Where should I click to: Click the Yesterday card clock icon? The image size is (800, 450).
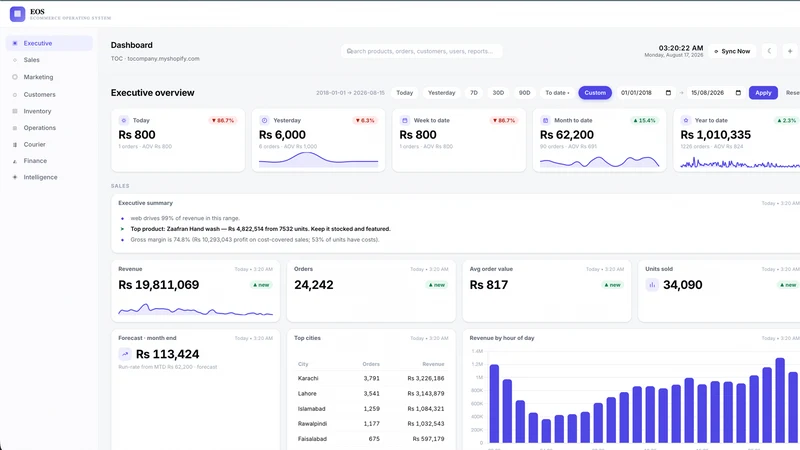click(264, 120)
